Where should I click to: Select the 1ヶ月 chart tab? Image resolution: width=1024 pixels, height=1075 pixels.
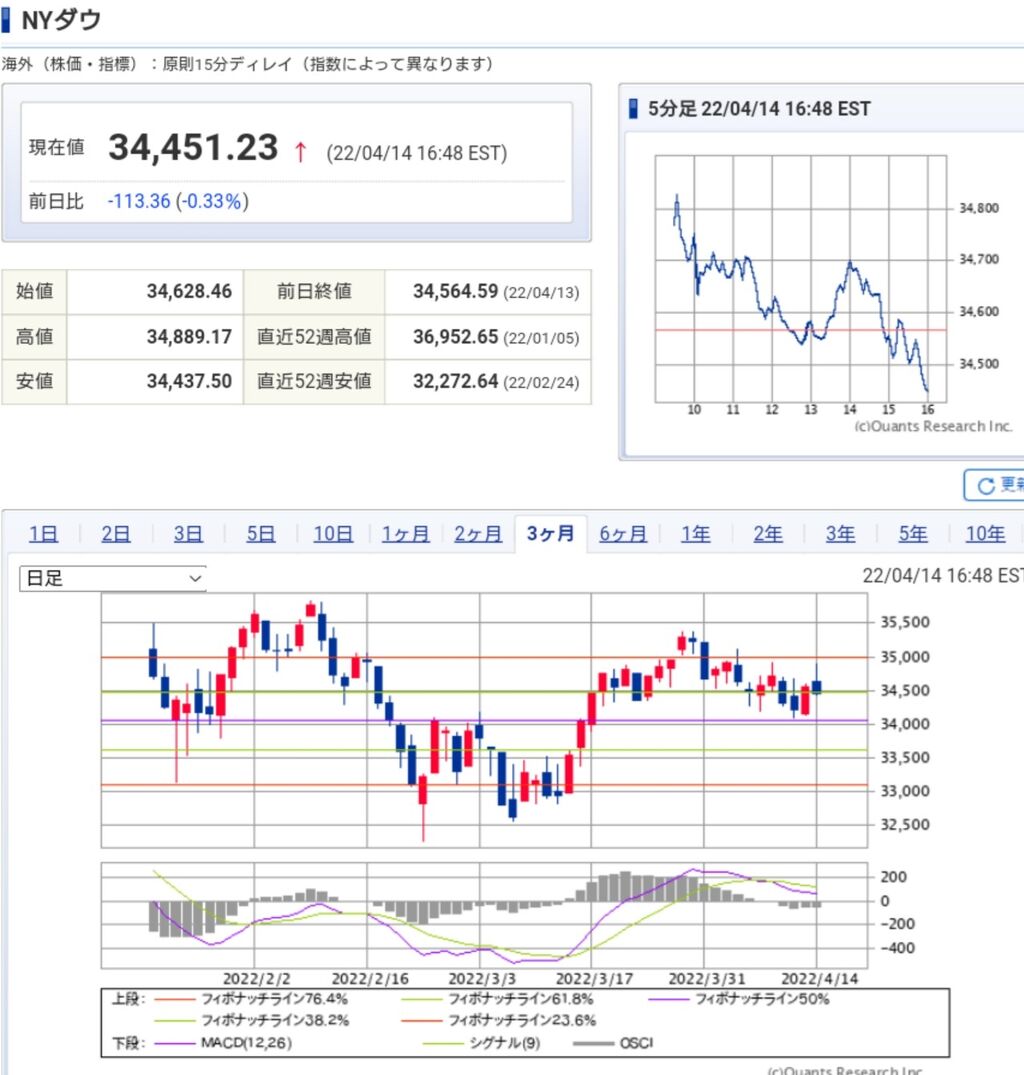pyautogui.click(x=406, y=533)
